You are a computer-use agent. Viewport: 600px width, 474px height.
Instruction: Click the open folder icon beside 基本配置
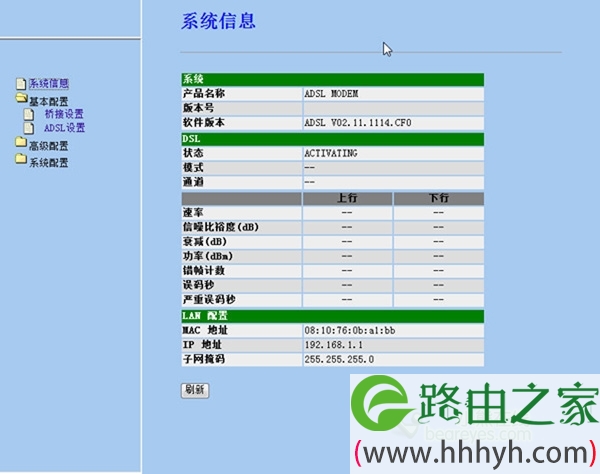[x=21, y=98]
